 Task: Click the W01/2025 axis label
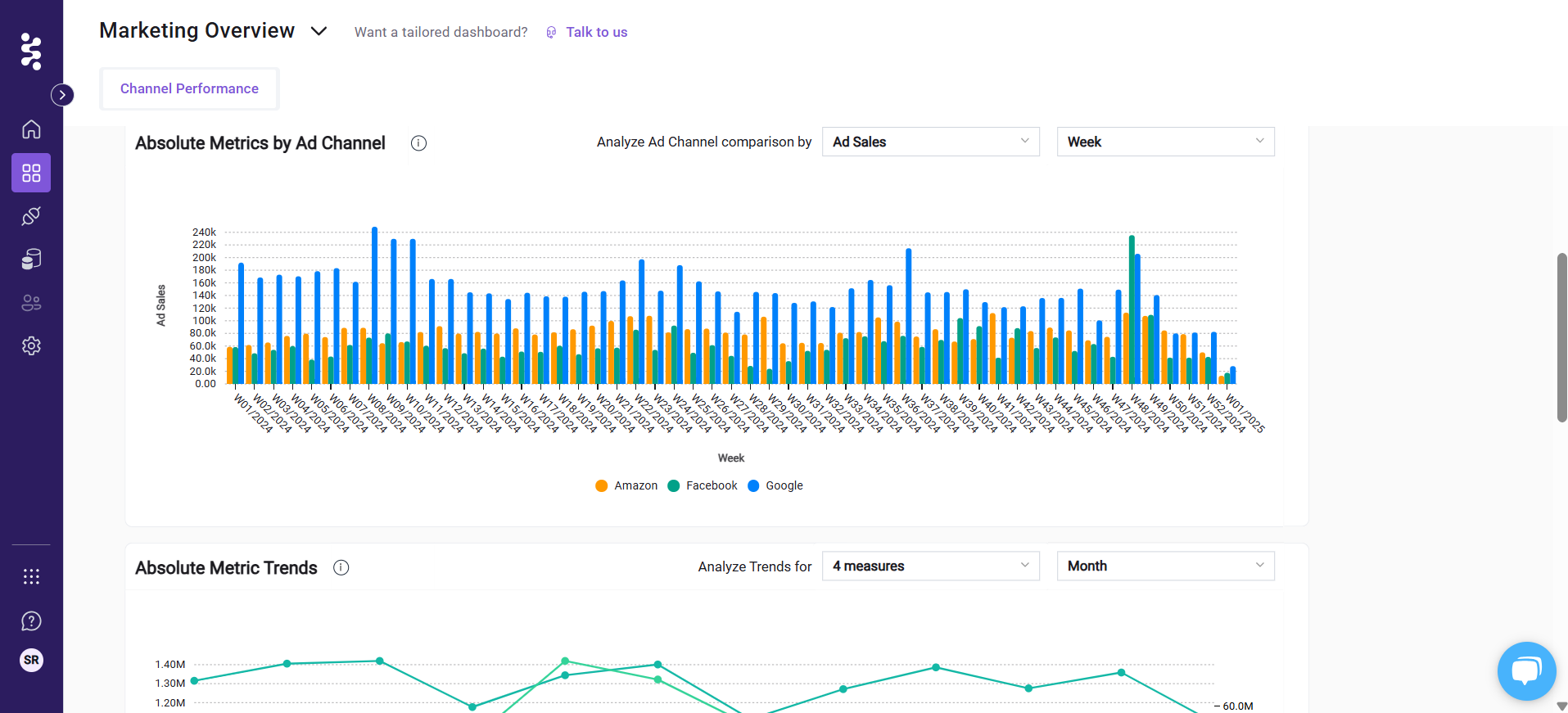click(1245, 413)
